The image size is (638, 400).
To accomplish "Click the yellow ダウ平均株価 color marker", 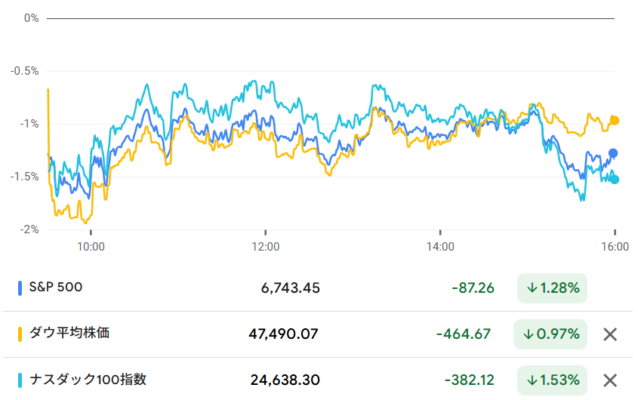I will point(21,334).
